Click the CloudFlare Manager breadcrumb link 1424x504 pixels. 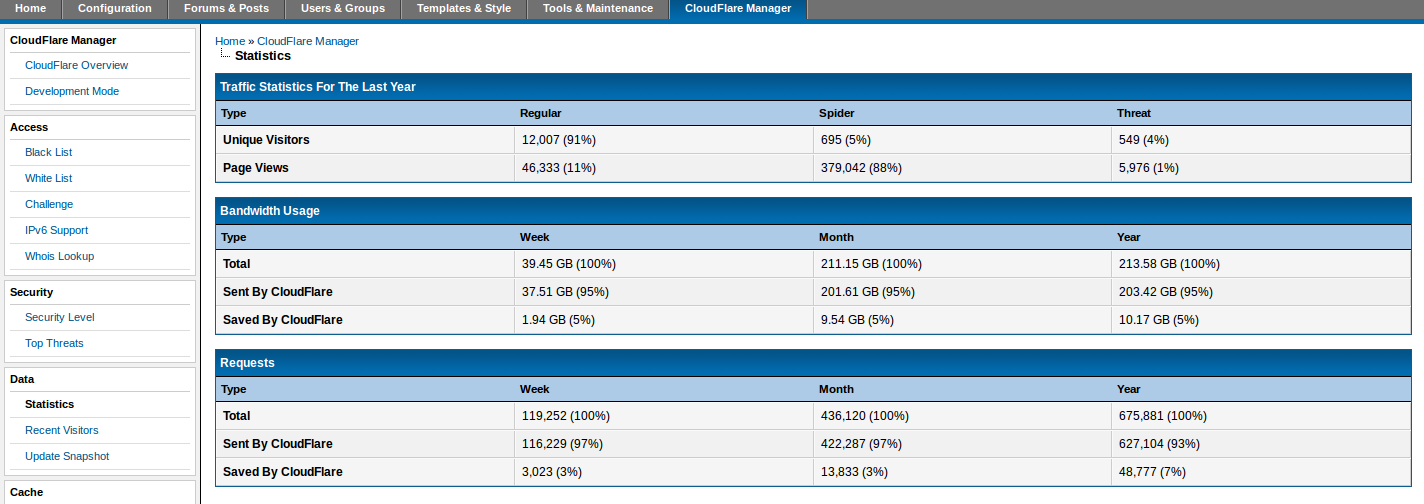[x=308, y=41]
